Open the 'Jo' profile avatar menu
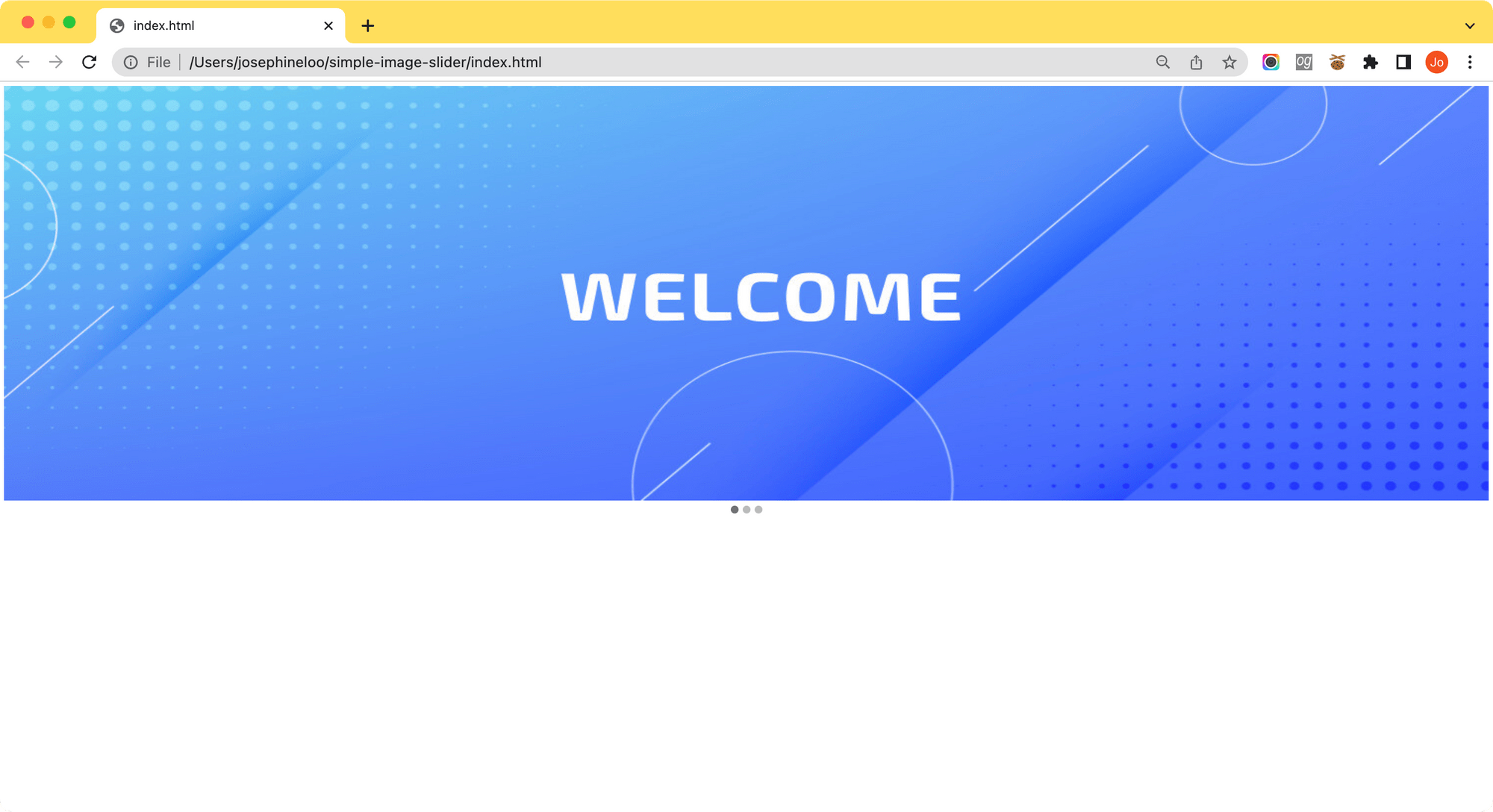The width and height of the screenshot is (1493, 812). [x=1437, y=62]
